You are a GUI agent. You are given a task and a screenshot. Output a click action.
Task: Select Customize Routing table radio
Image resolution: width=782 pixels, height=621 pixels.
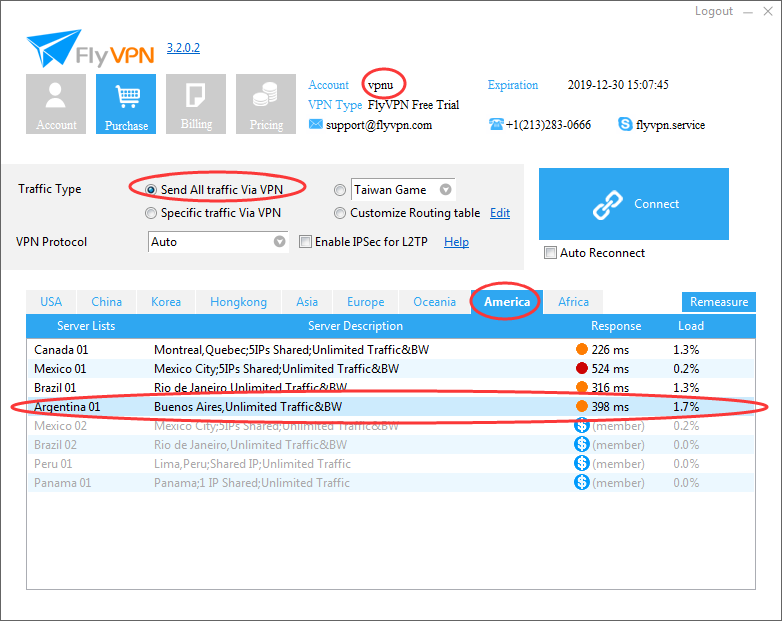coord(340,213)
